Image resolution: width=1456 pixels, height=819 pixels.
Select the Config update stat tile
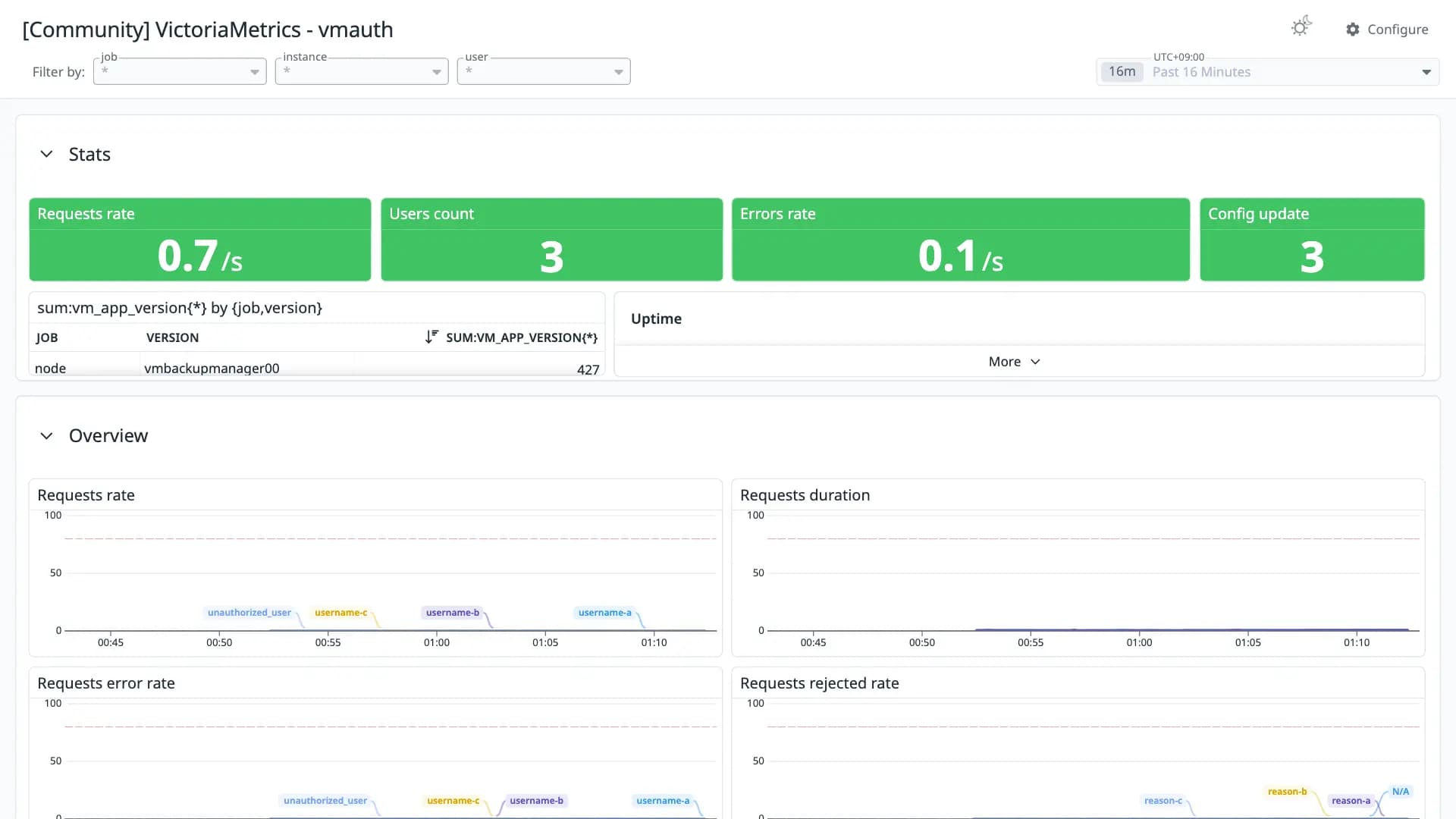click(1312, 240)
